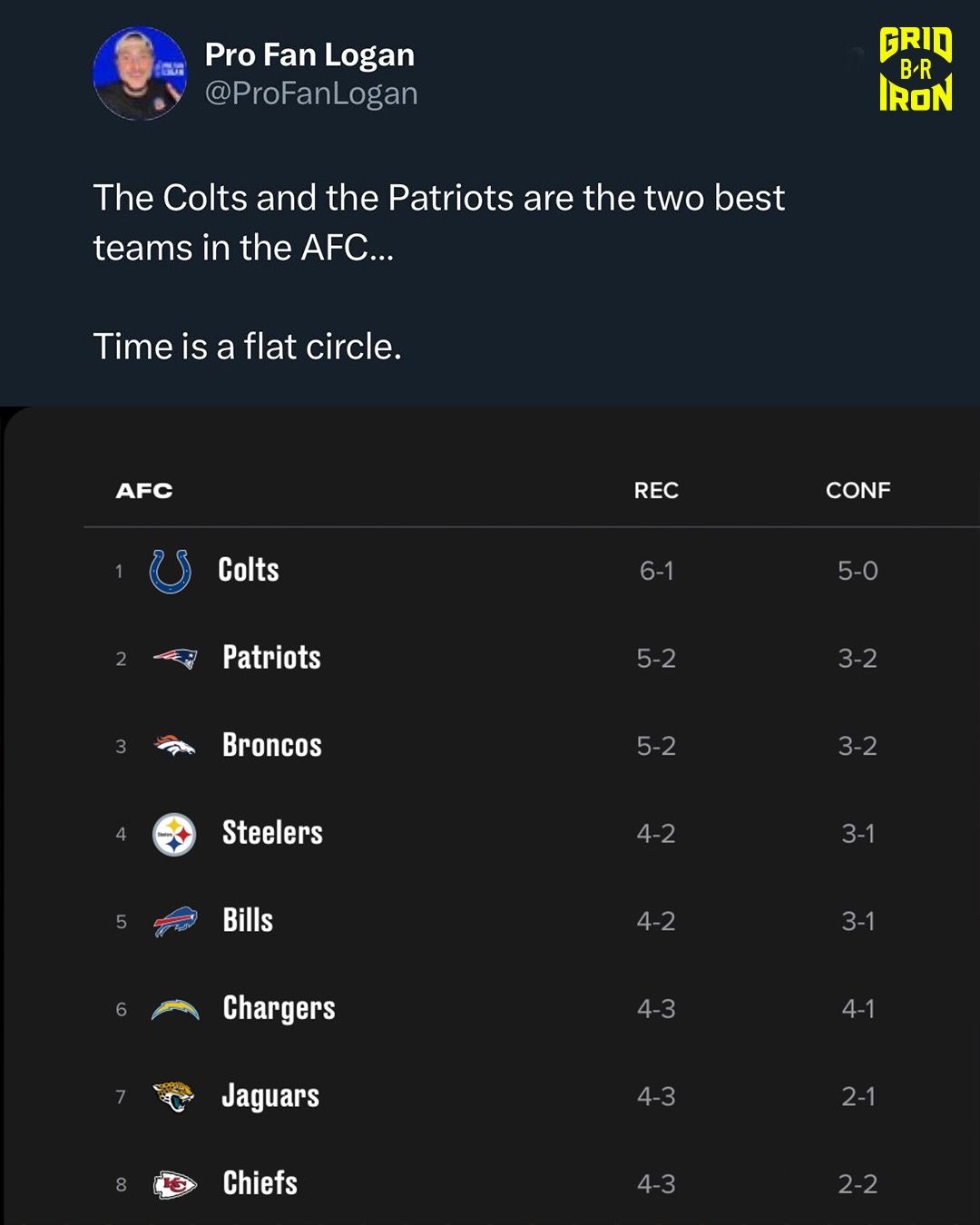Open the B/R Gridiron logo
This screenshot has height=1225, width=980.
[x=916, y=69]
